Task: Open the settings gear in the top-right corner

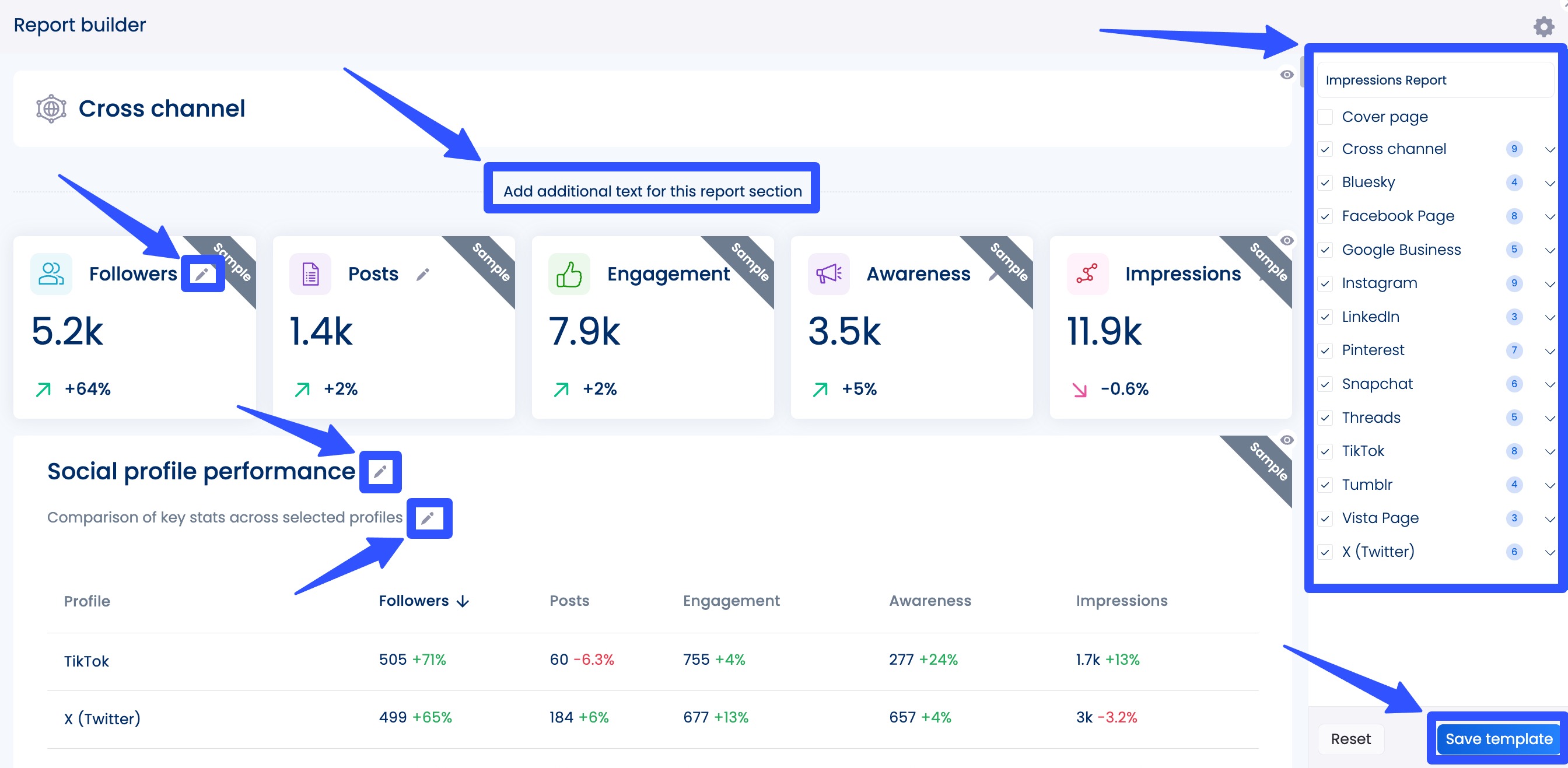Action: click(1544, 26)
